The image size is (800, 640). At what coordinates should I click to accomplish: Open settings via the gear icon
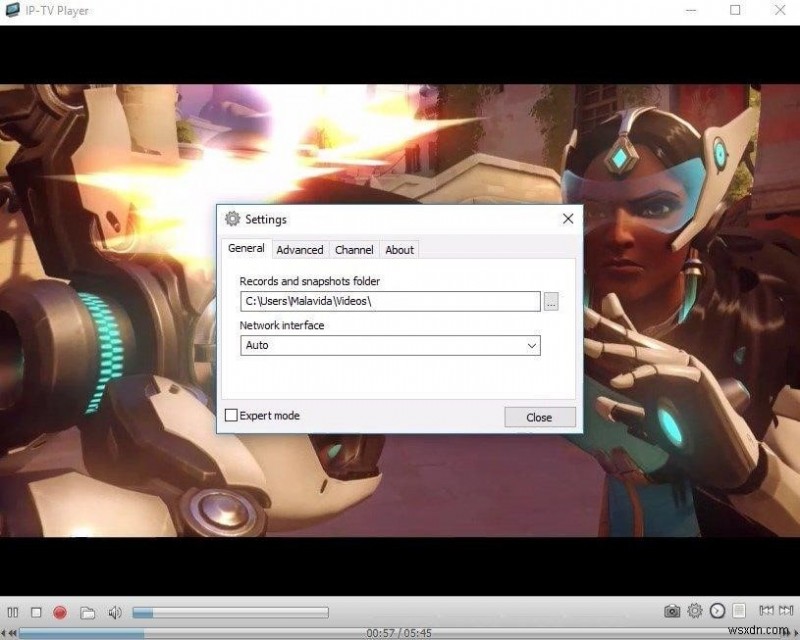click(x=694, y=611)
